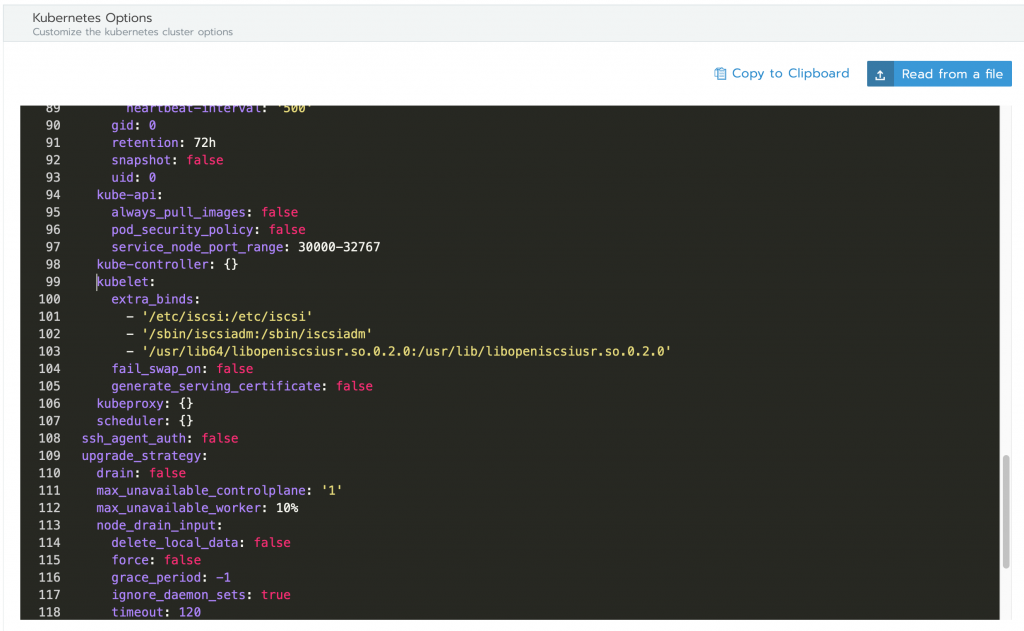The width and height of the screenshot is (1024, 631).
Task: Click the 'kube-controller: {}' line
Action: pos(167,265)
